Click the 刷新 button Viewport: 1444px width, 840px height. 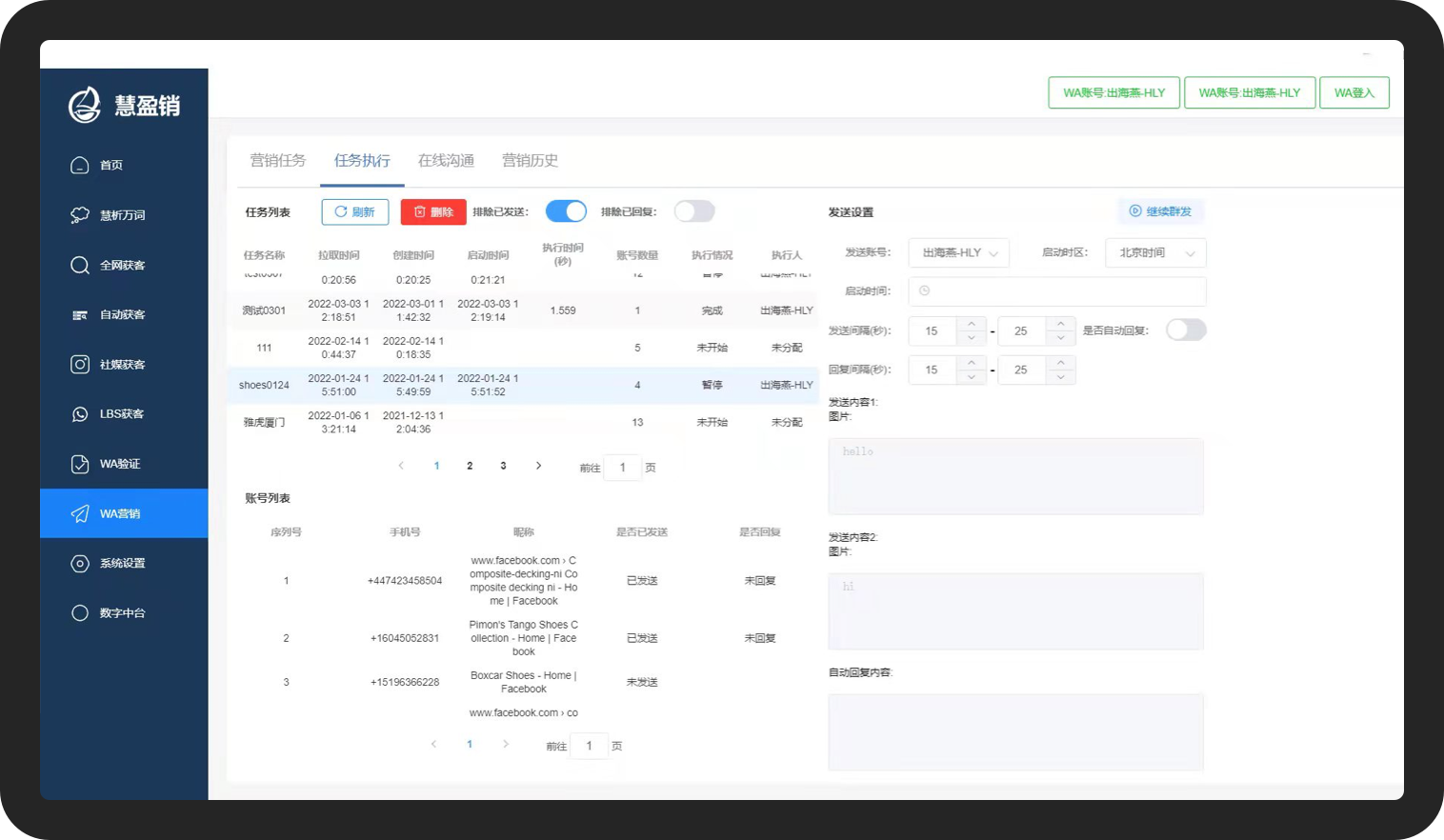pos(355,211)
